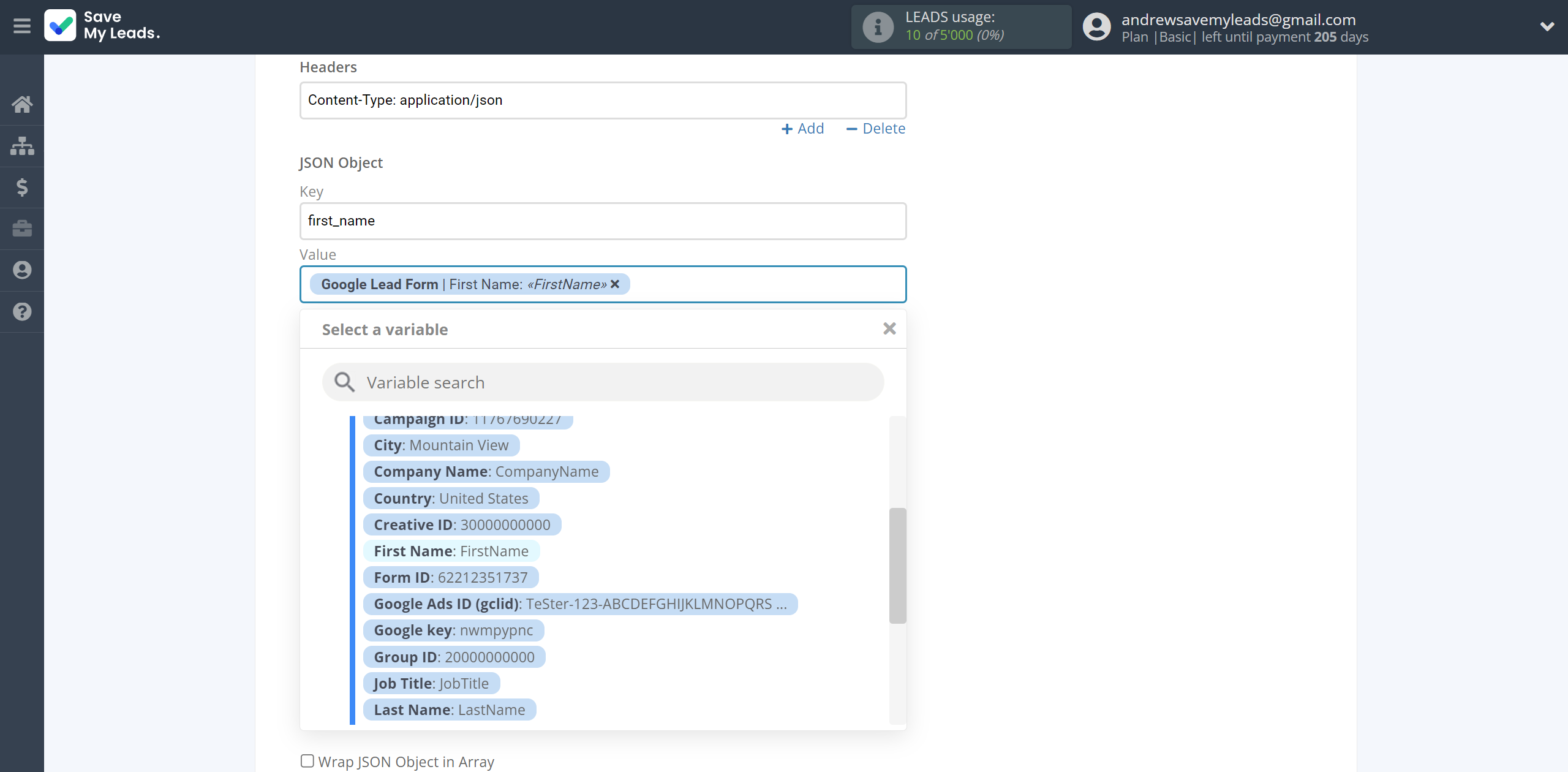Select the Form ID variable

pyautogui.click(x=451, y=578)
